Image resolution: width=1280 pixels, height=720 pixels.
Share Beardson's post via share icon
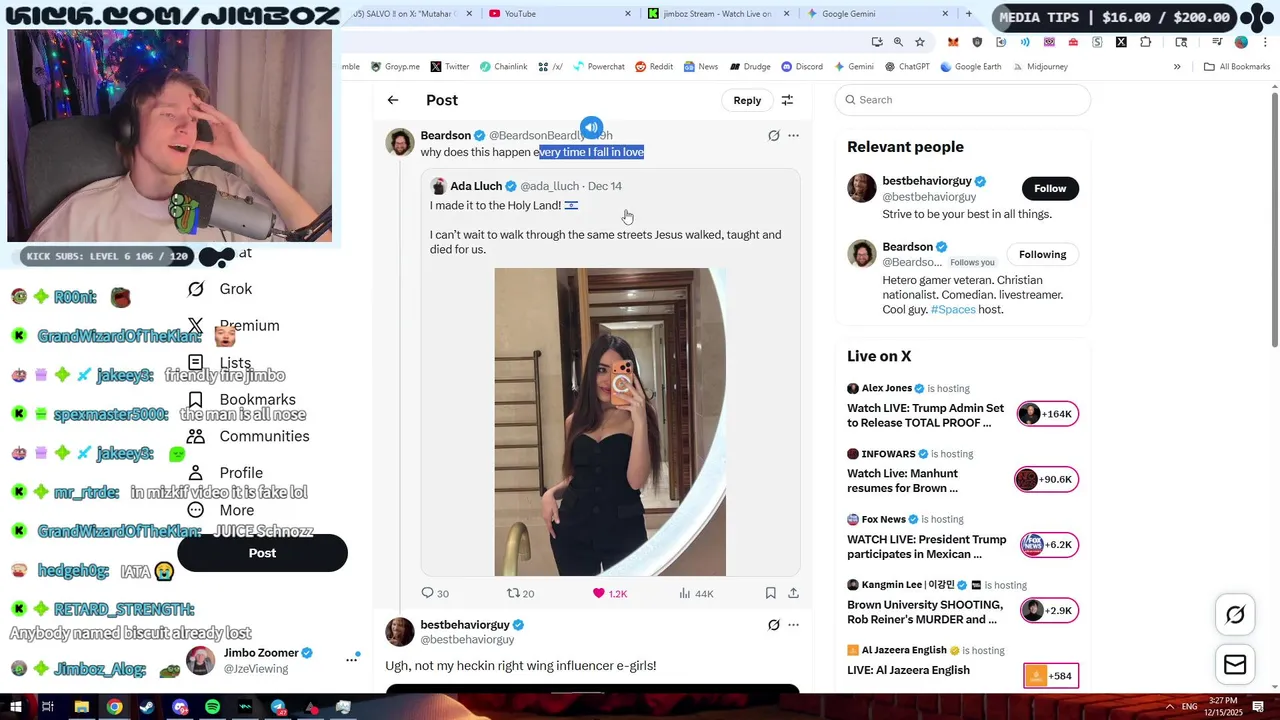click(793, 593)
